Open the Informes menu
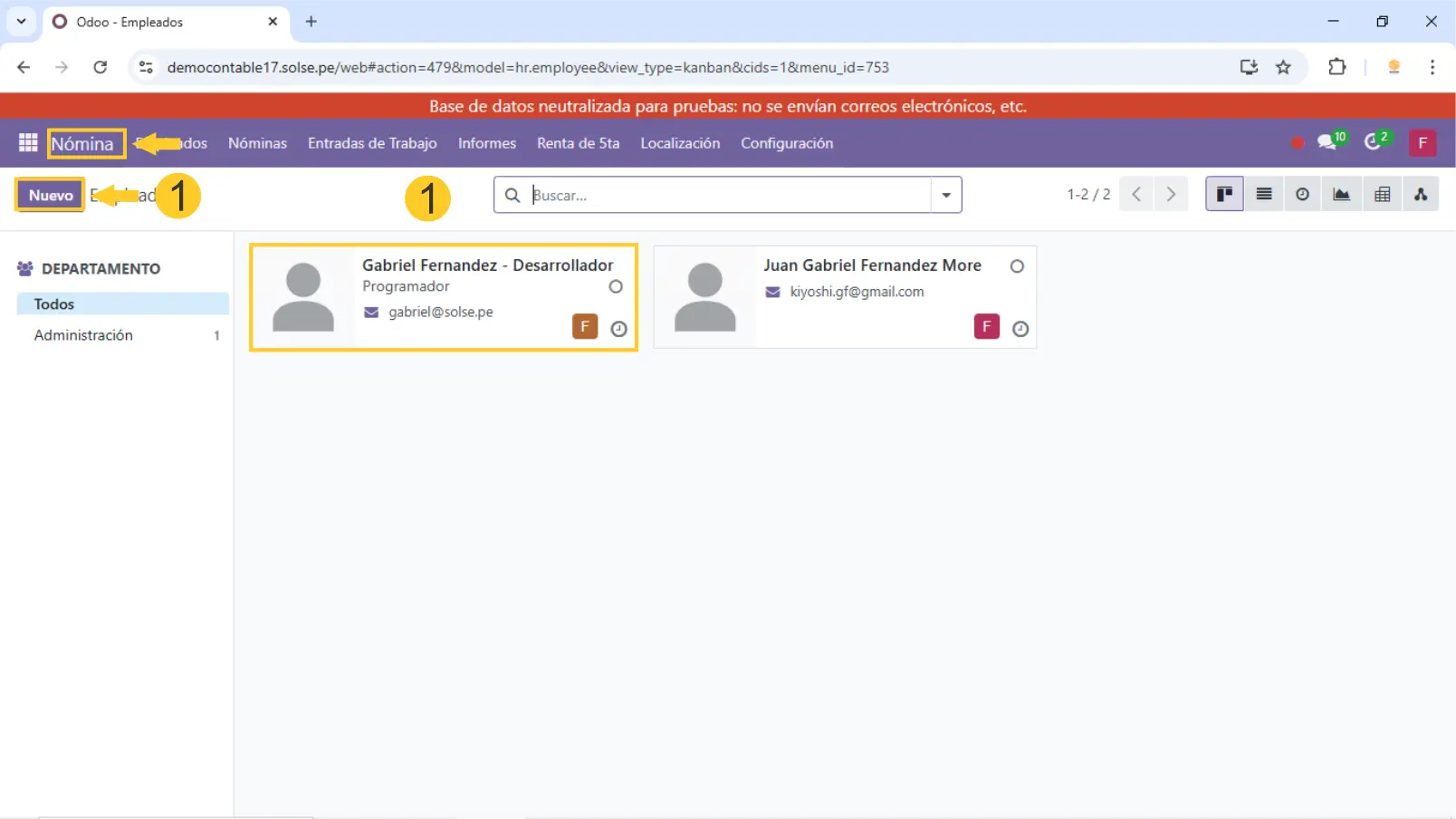1456x819 pixels. 486,143
